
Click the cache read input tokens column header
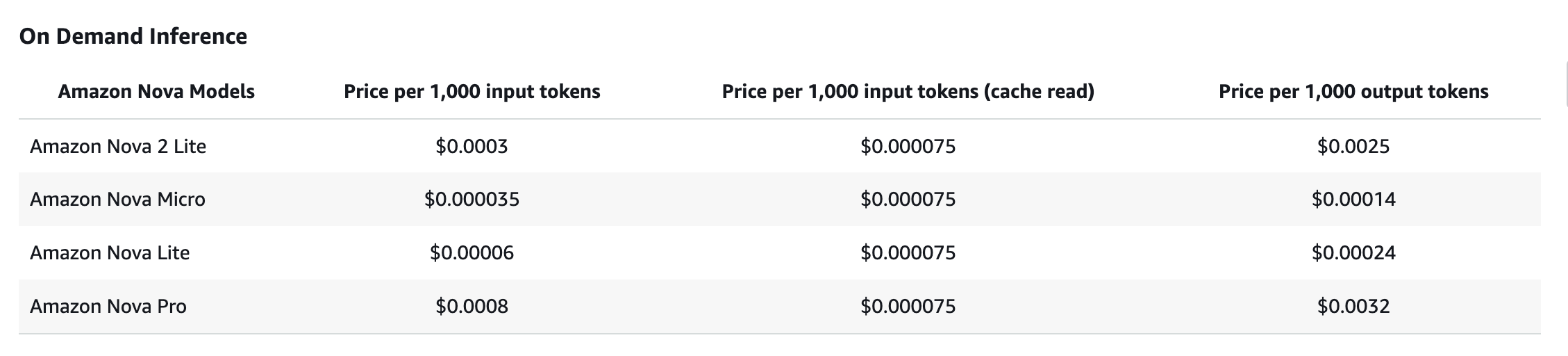tap(908, 92)
